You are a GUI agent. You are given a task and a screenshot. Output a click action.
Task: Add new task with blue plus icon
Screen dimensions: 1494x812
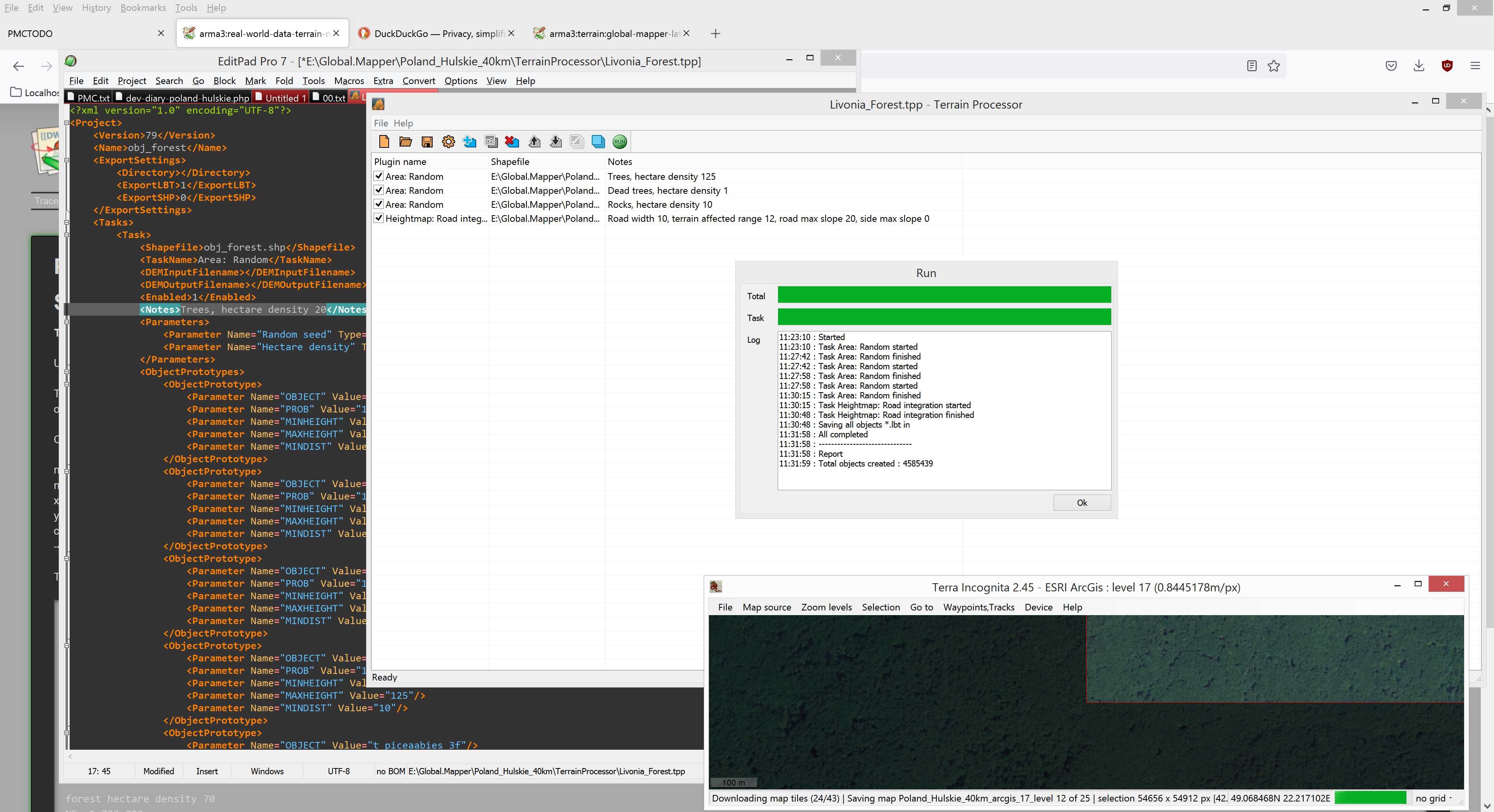tap(470, 142)
